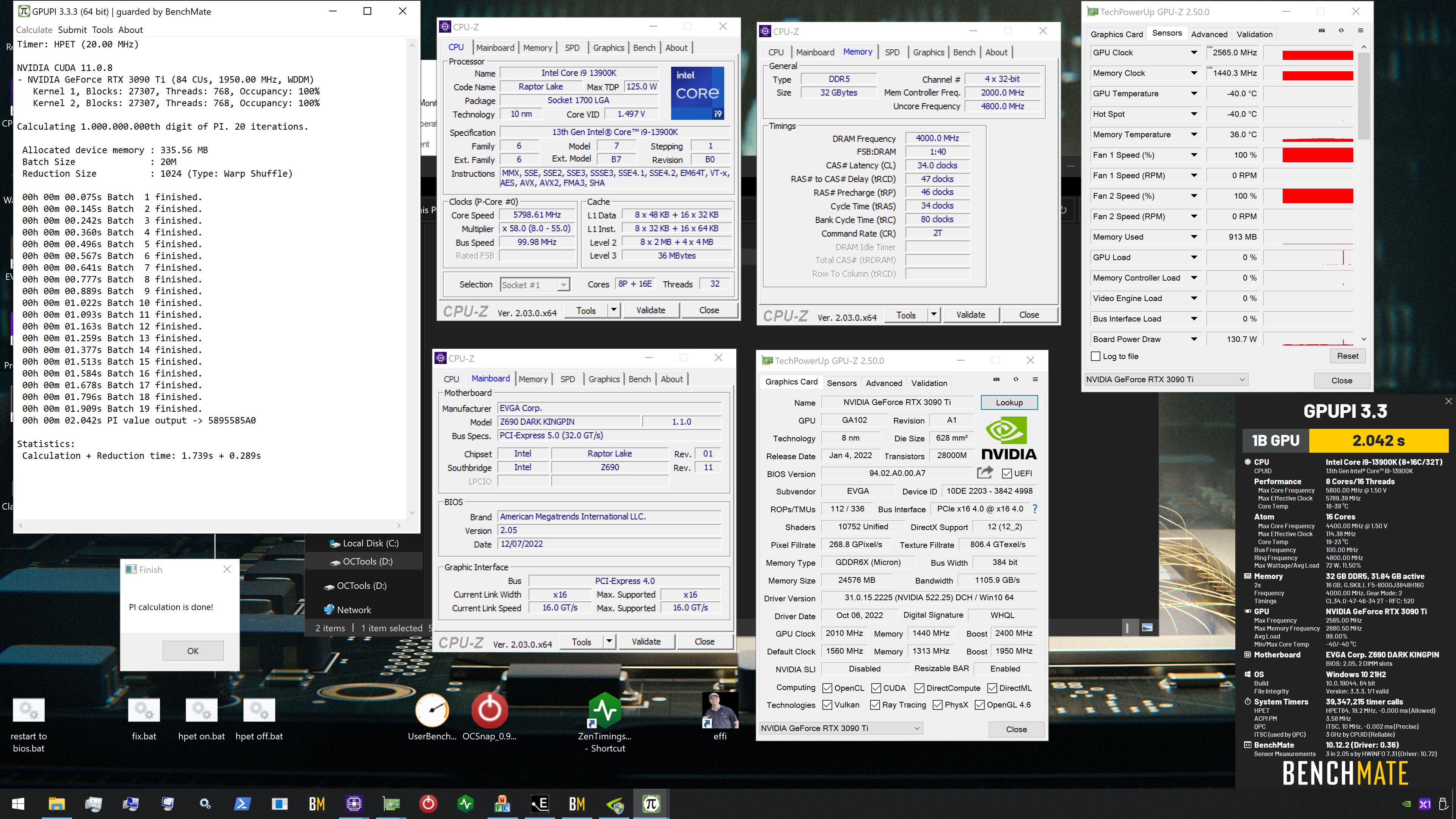The height and width of the screenshot is (819, 1456).
Task: Open the UserBench desktop shortcut
Action: 432,716
